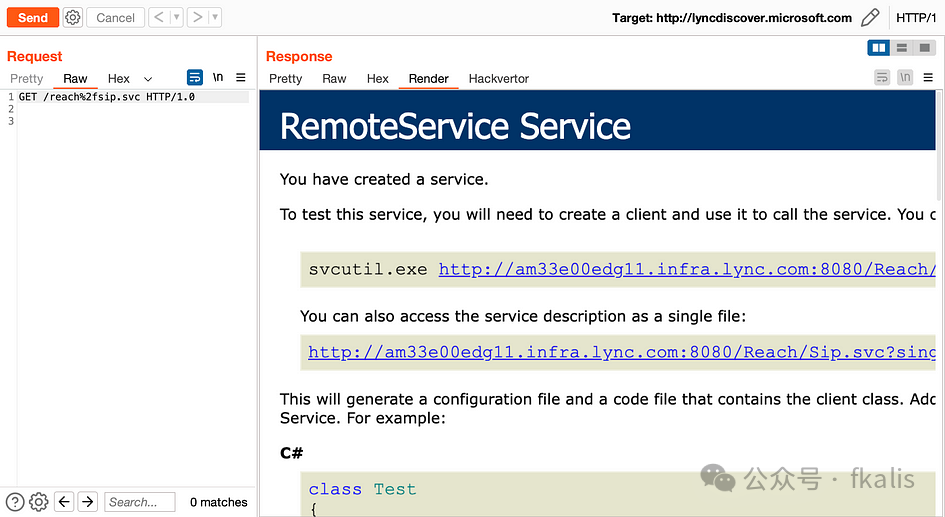Click the C# heading
The width and height of the screenshot is (945, 517).
[292, 453]
